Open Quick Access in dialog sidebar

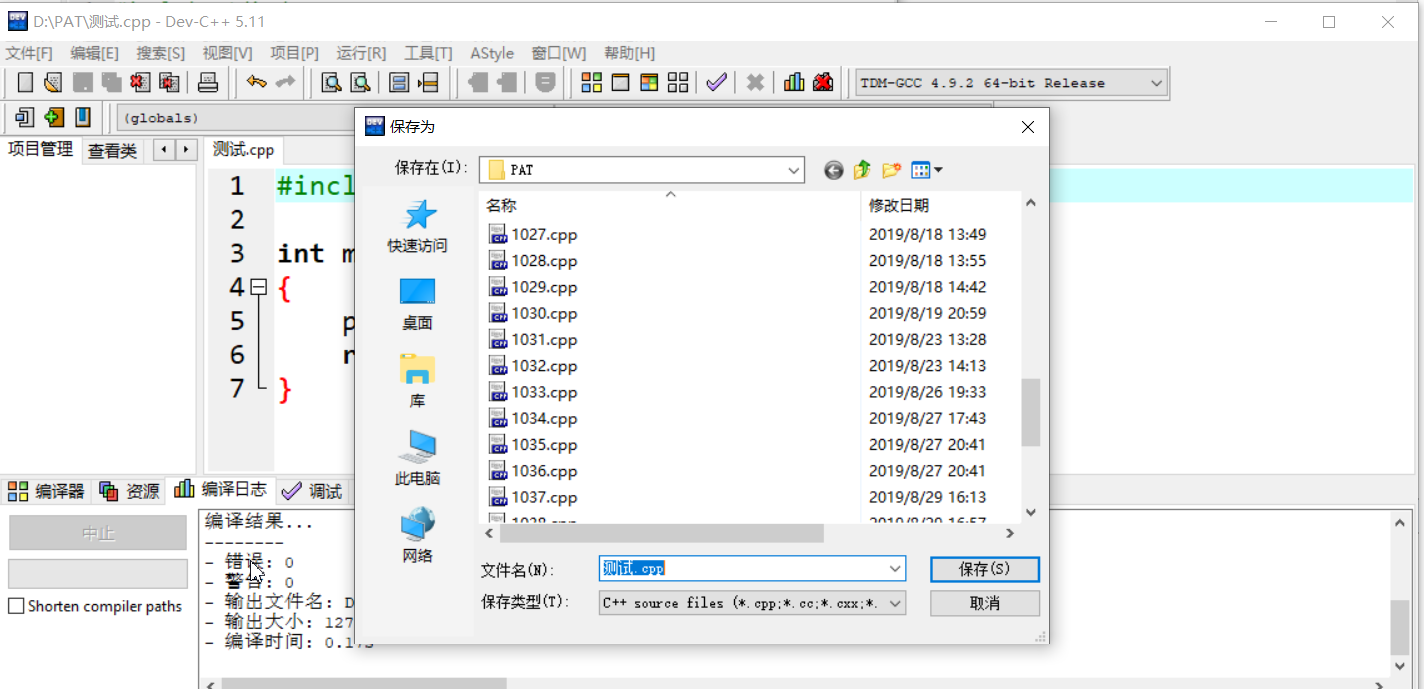(x=418, y=226)
